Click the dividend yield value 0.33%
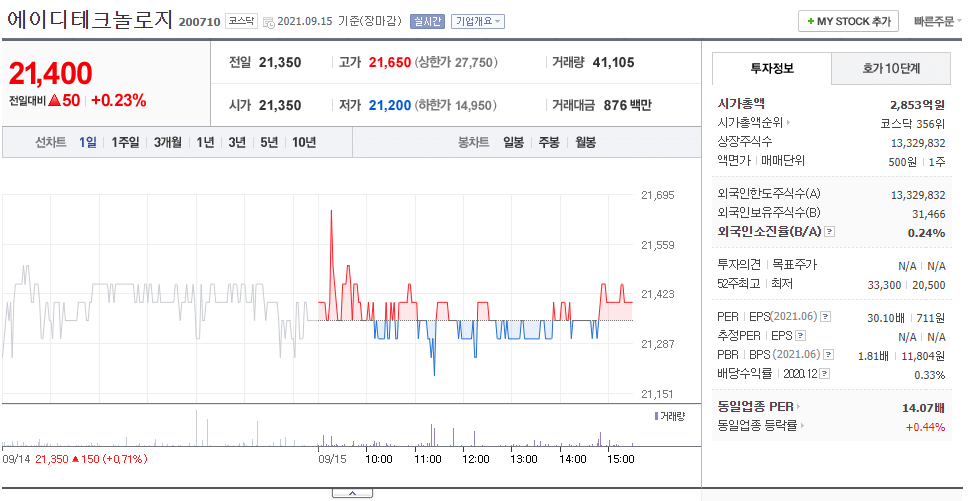The height and width of the screenshot is (501, 978). pyautogui.click(x=929, y=375)
